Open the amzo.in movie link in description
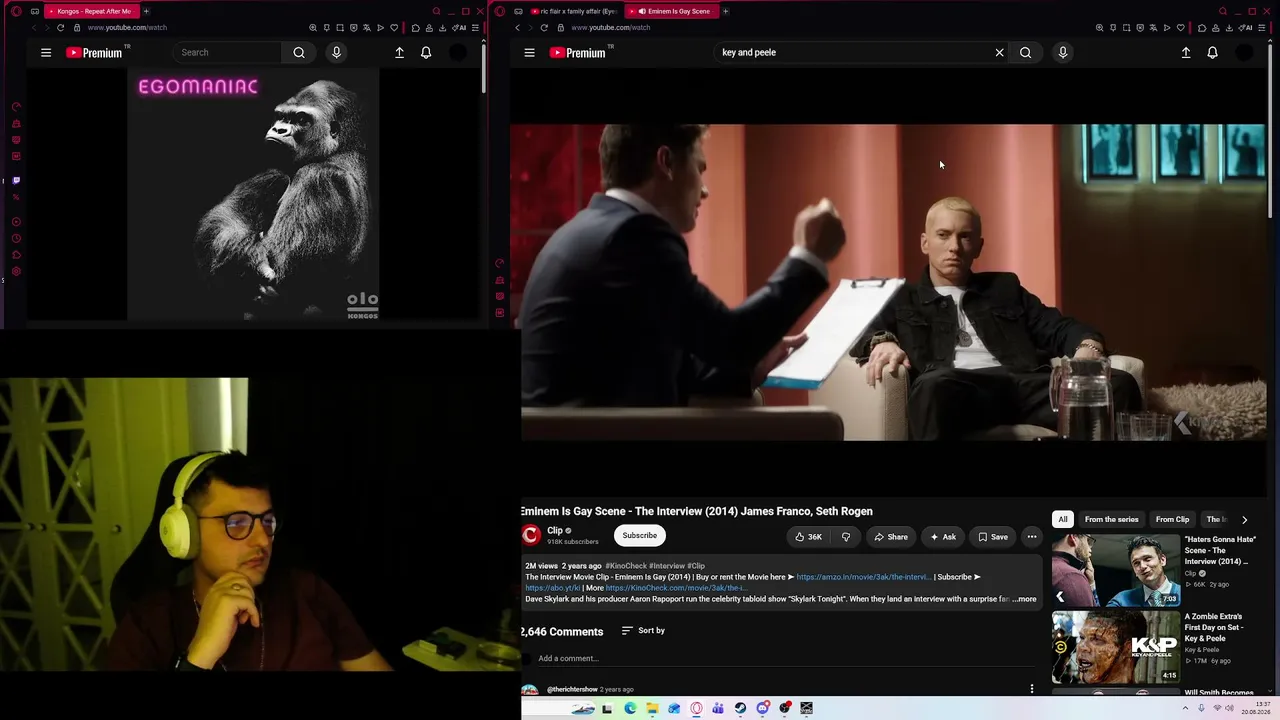Image resolution: width=1280 pixels, height=720 pixels. pos(863,577)
